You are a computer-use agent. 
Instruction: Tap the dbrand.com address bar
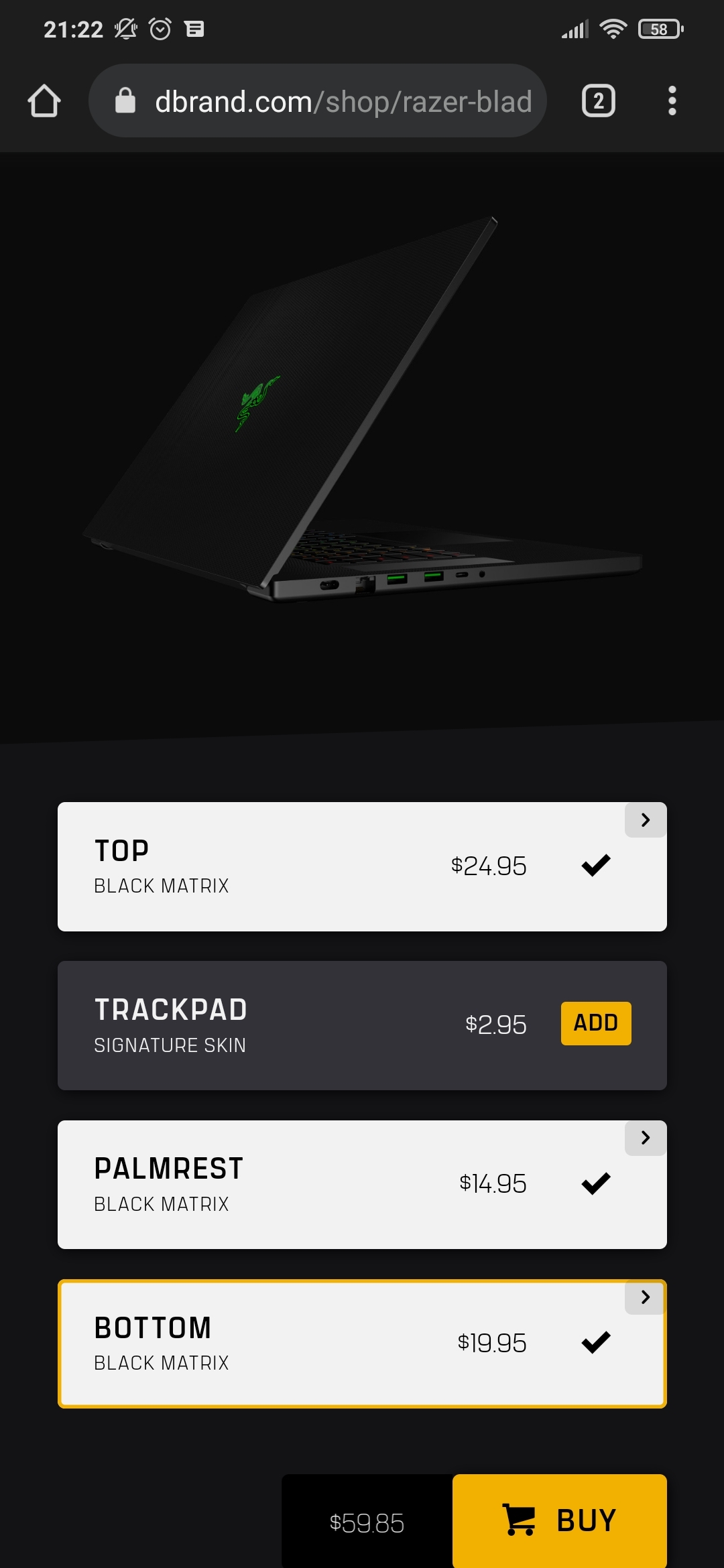[318, 101]
